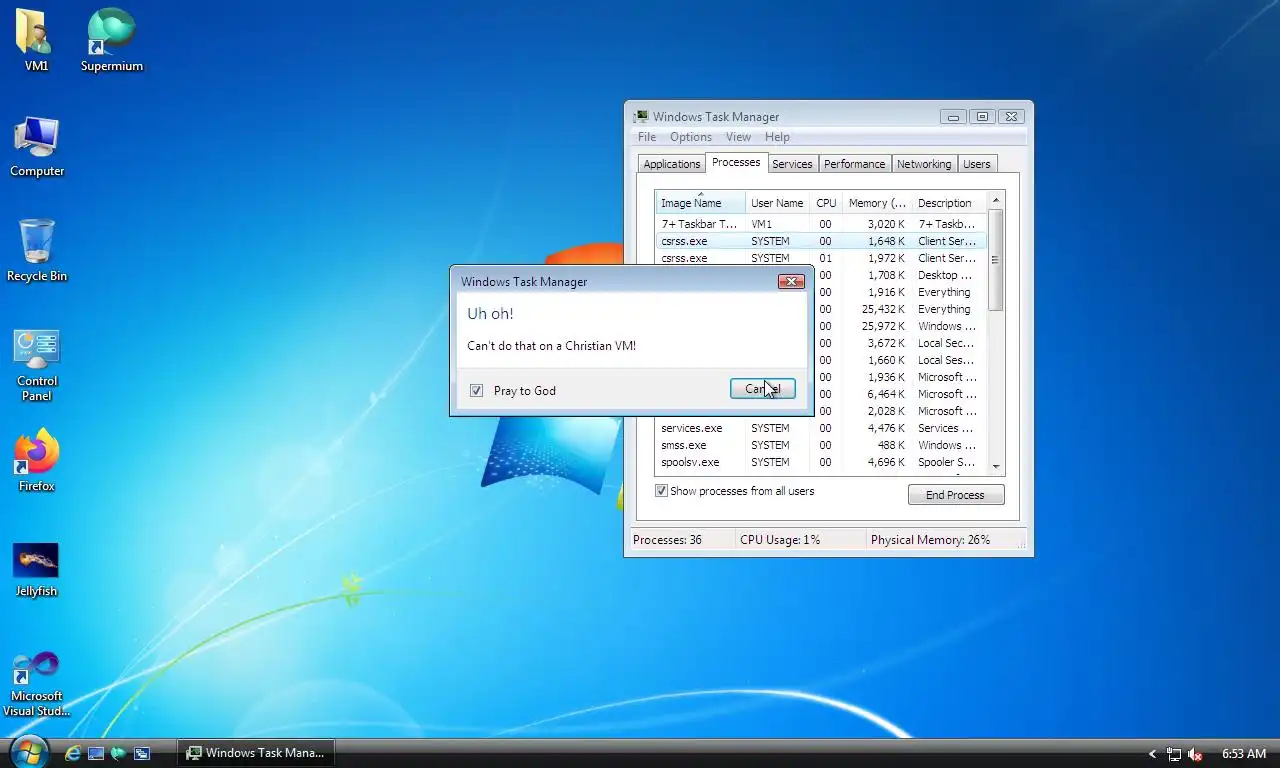This screenshot has width=1280, height=768.
Task: Switch to the Users tab
Action: point(977,164)
